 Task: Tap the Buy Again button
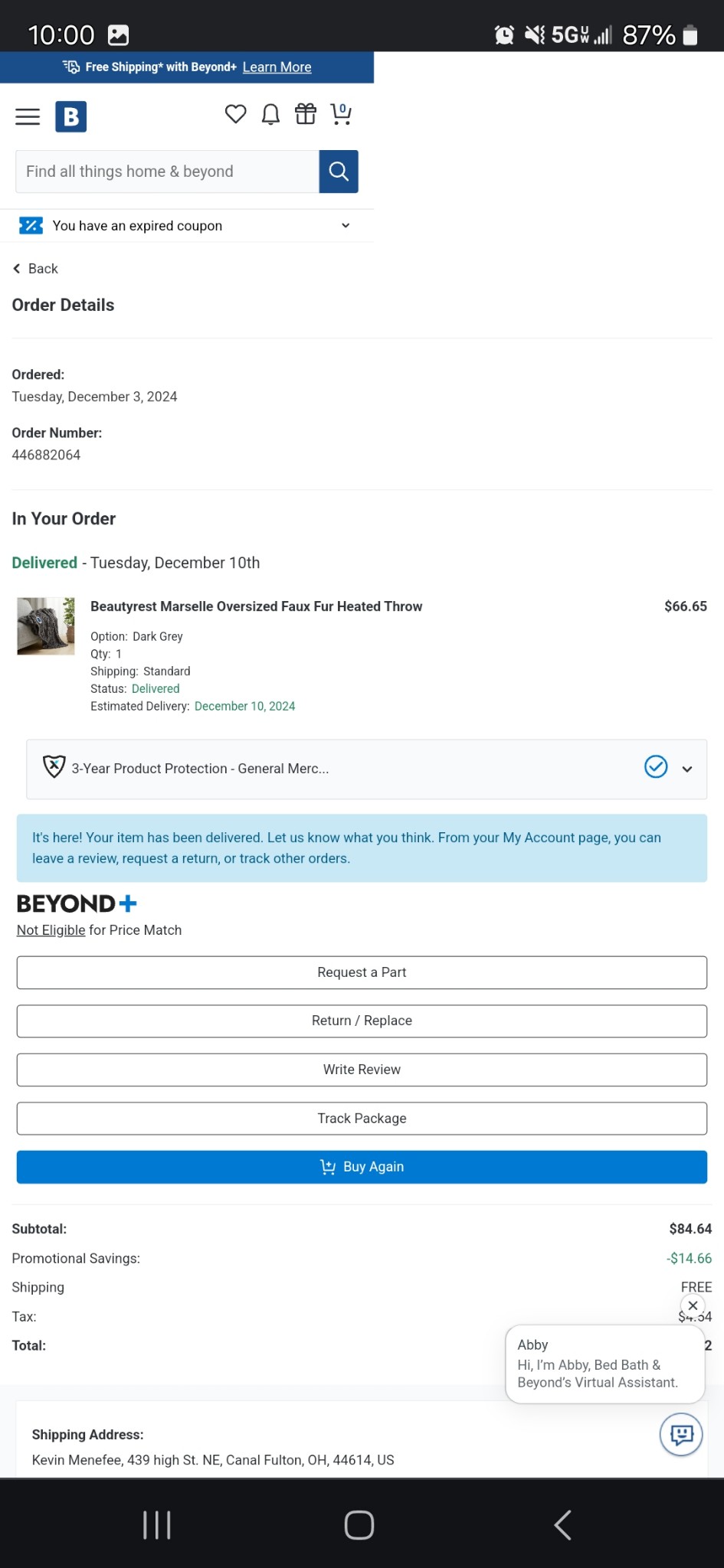point(362,1167)
